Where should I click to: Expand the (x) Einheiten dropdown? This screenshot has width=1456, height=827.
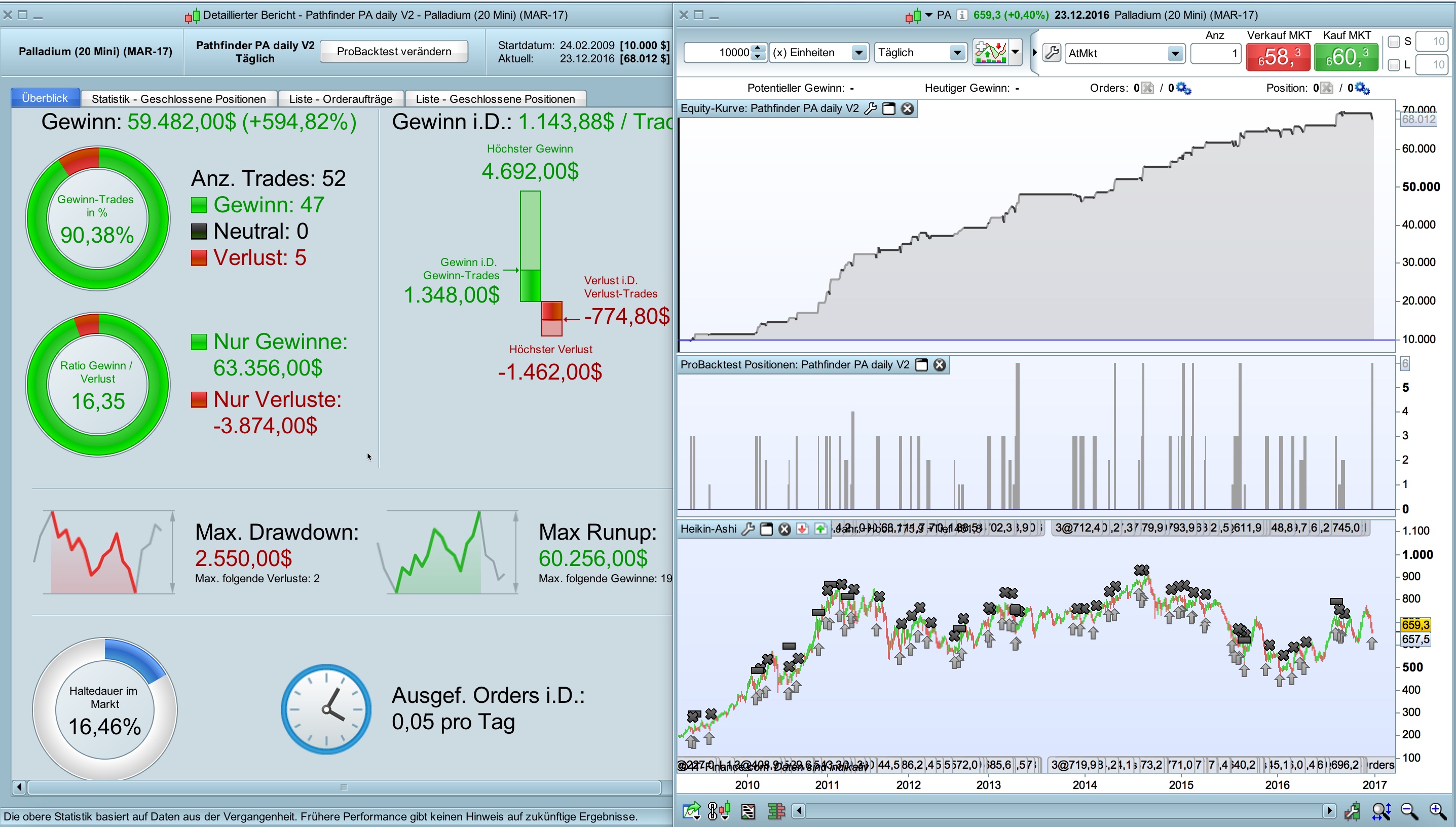pos(859,53)
